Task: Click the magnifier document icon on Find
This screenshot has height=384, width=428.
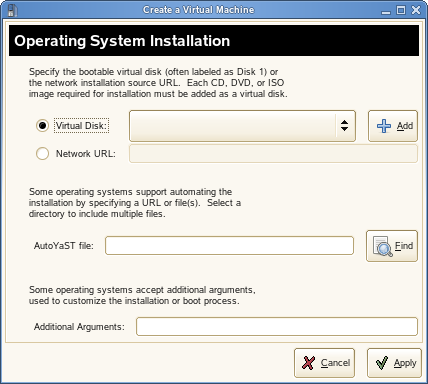Action: tap(382, 246)
